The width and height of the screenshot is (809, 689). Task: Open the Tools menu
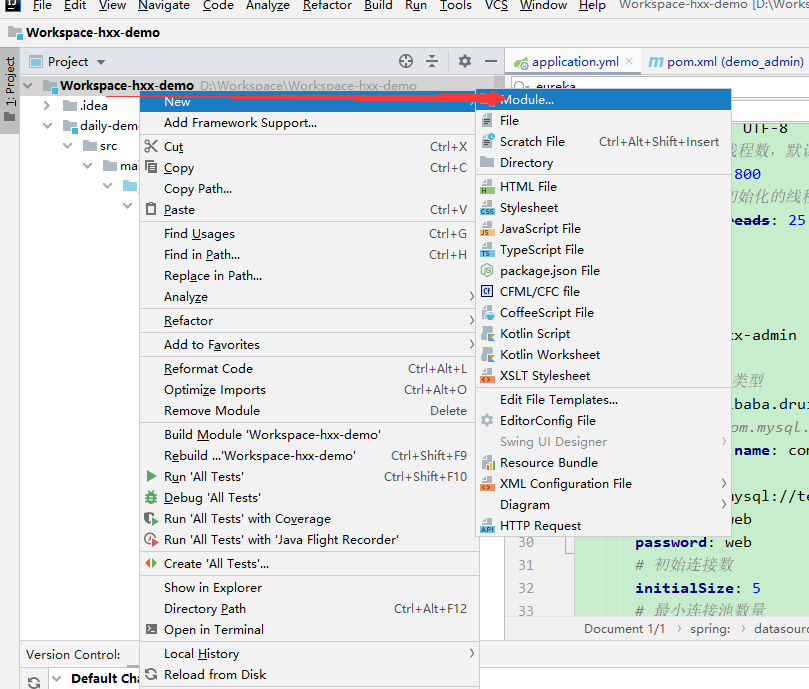[x=456, y=5]
